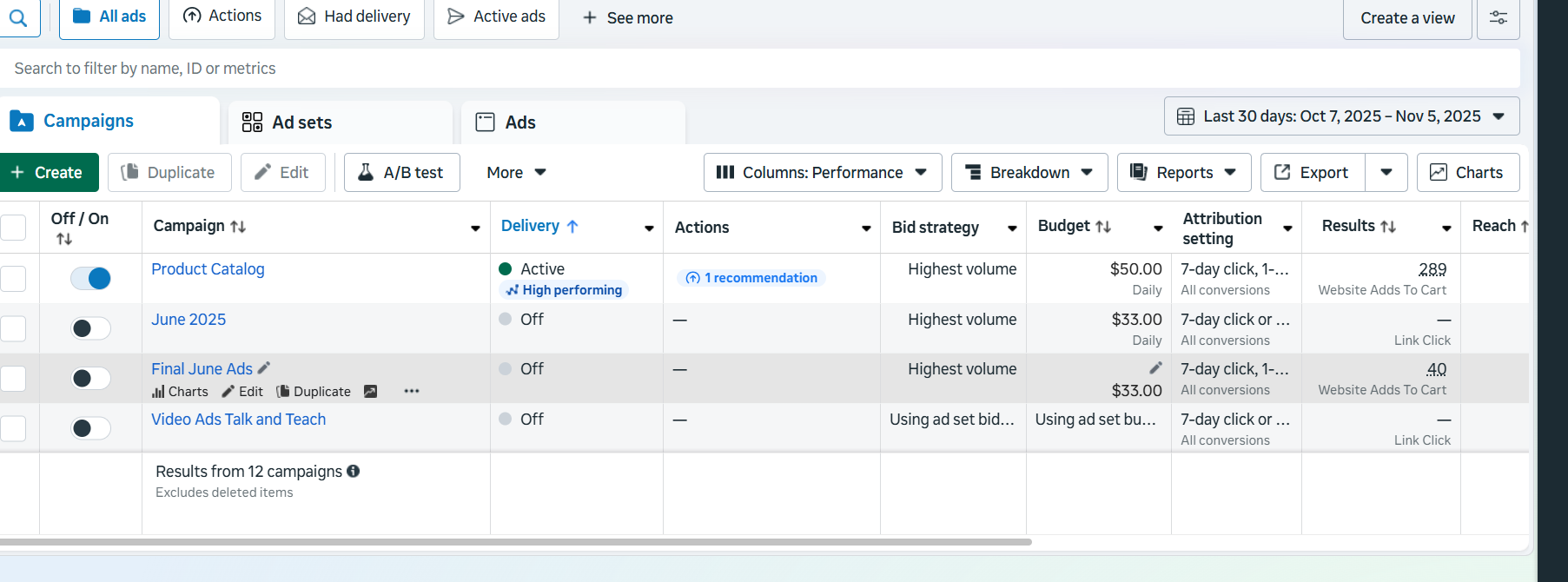
Task: Click info icon beside Results from 12 campaigns
Action: 354,471
